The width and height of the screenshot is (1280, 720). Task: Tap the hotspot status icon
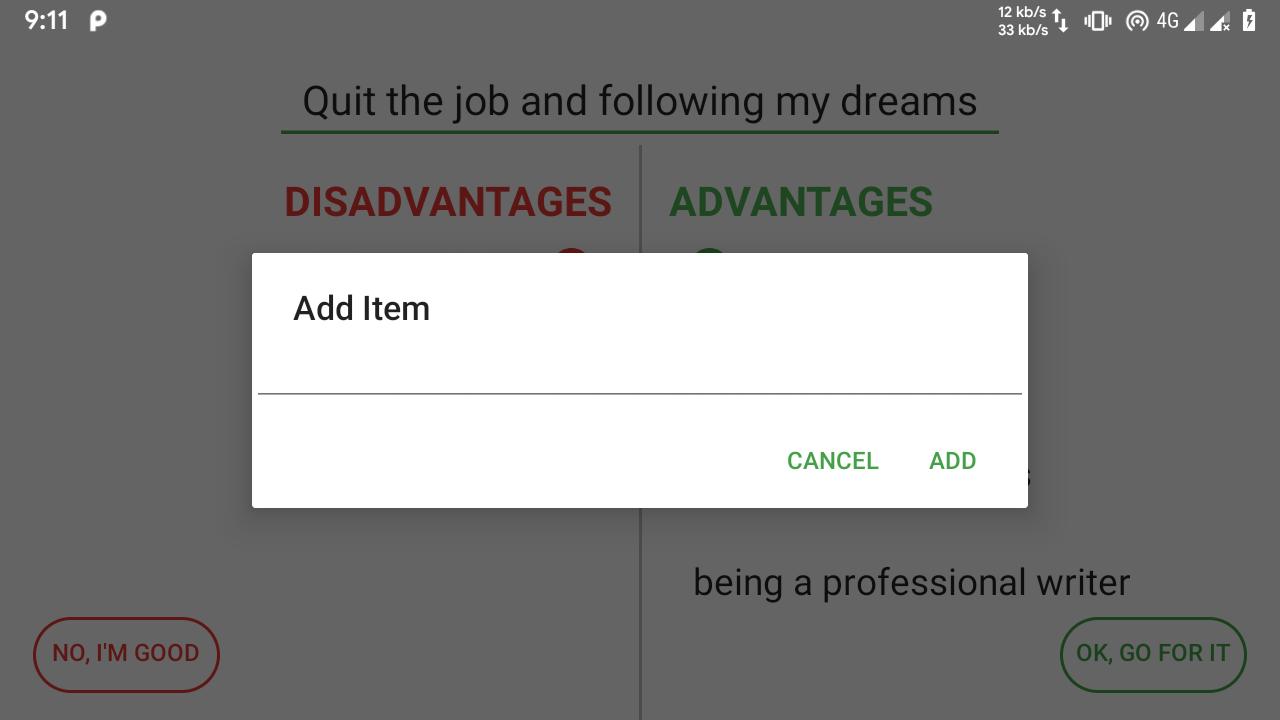pyautogui.click(x=1136, y=21)
